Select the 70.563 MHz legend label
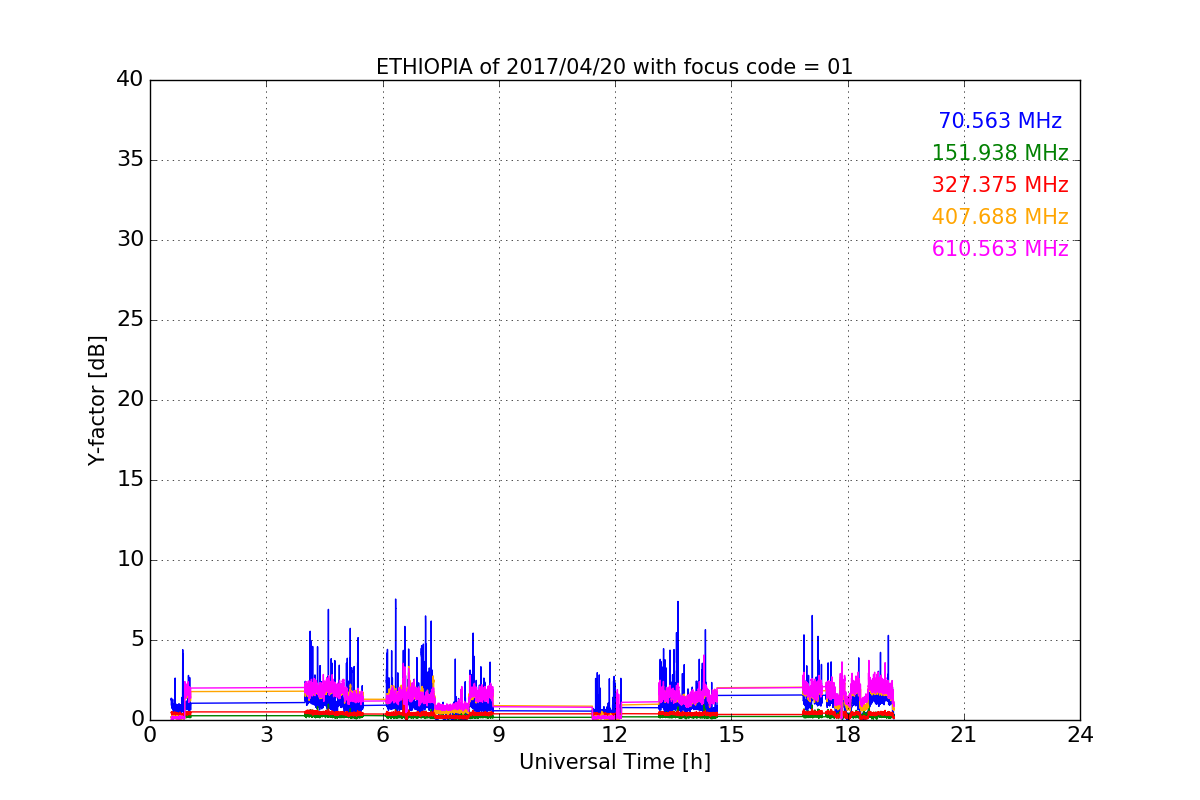The width and height of the screenshot is (1200, 800). [1000, 121]
